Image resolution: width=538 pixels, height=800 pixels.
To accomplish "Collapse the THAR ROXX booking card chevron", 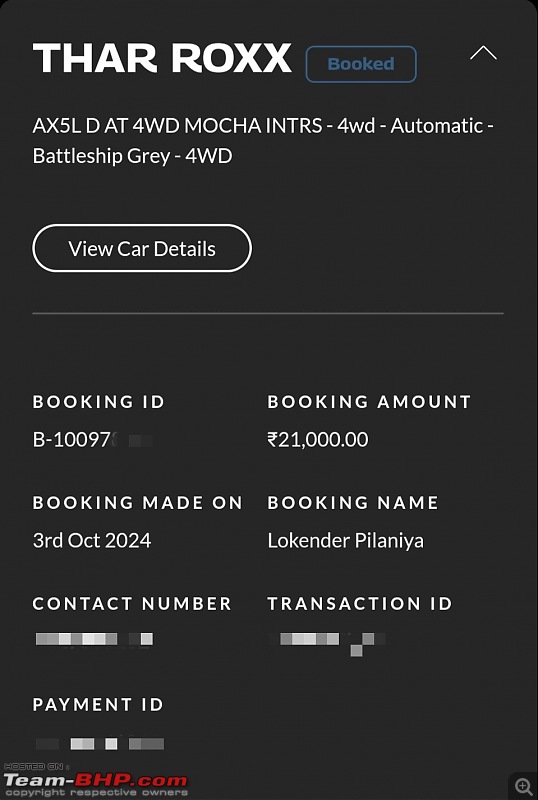I will point(483,53).
